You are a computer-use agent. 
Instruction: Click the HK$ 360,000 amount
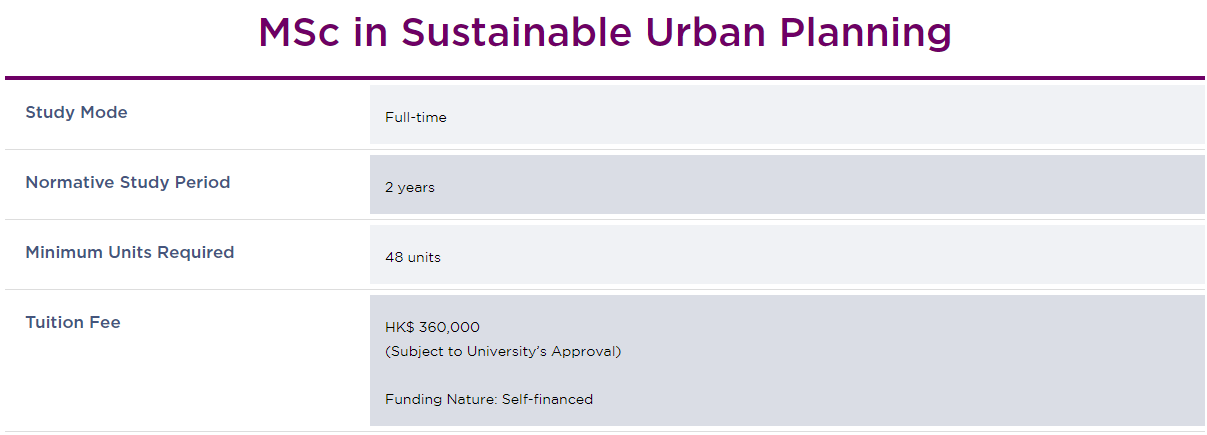432,327
